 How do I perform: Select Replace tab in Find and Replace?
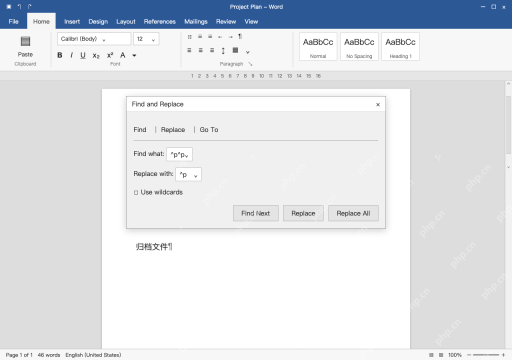[x=173, y=130]
